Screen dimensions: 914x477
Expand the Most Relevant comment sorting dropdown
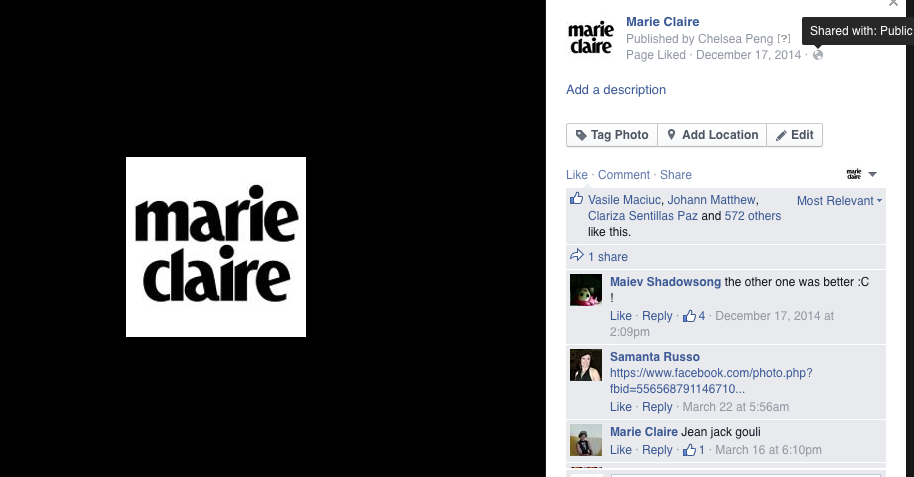point(839,201)
